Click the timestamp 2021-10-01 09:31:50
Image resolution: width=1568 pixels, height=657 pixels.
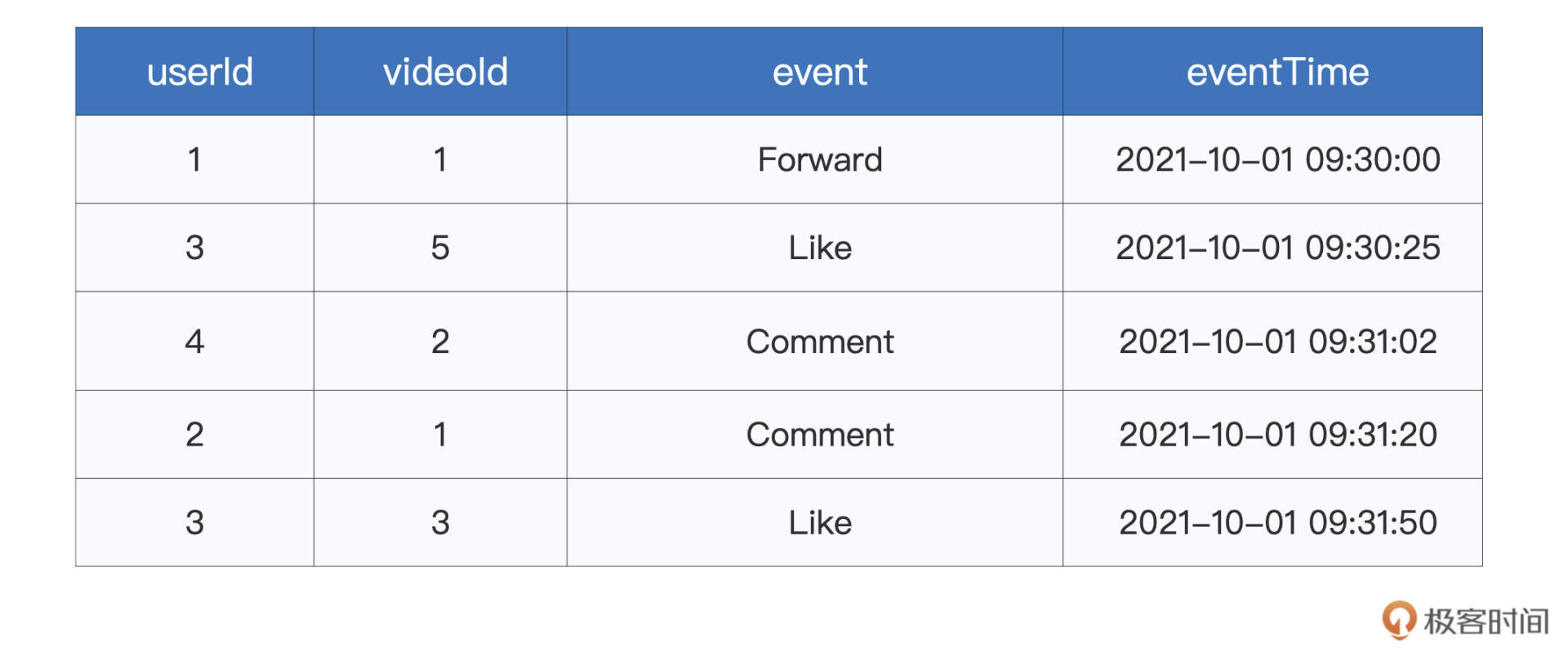(1277, 523)
